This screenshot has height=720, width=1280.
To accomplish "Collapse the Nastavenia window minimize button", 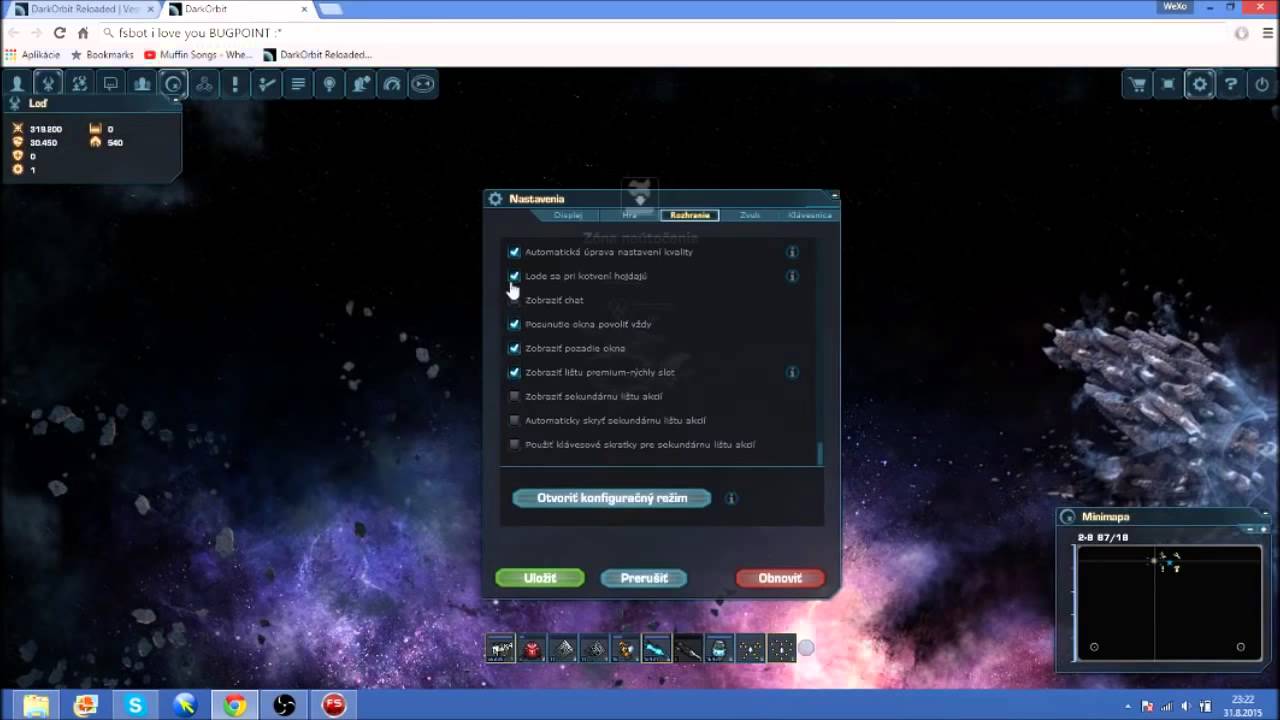I will [x=834, y=195].
